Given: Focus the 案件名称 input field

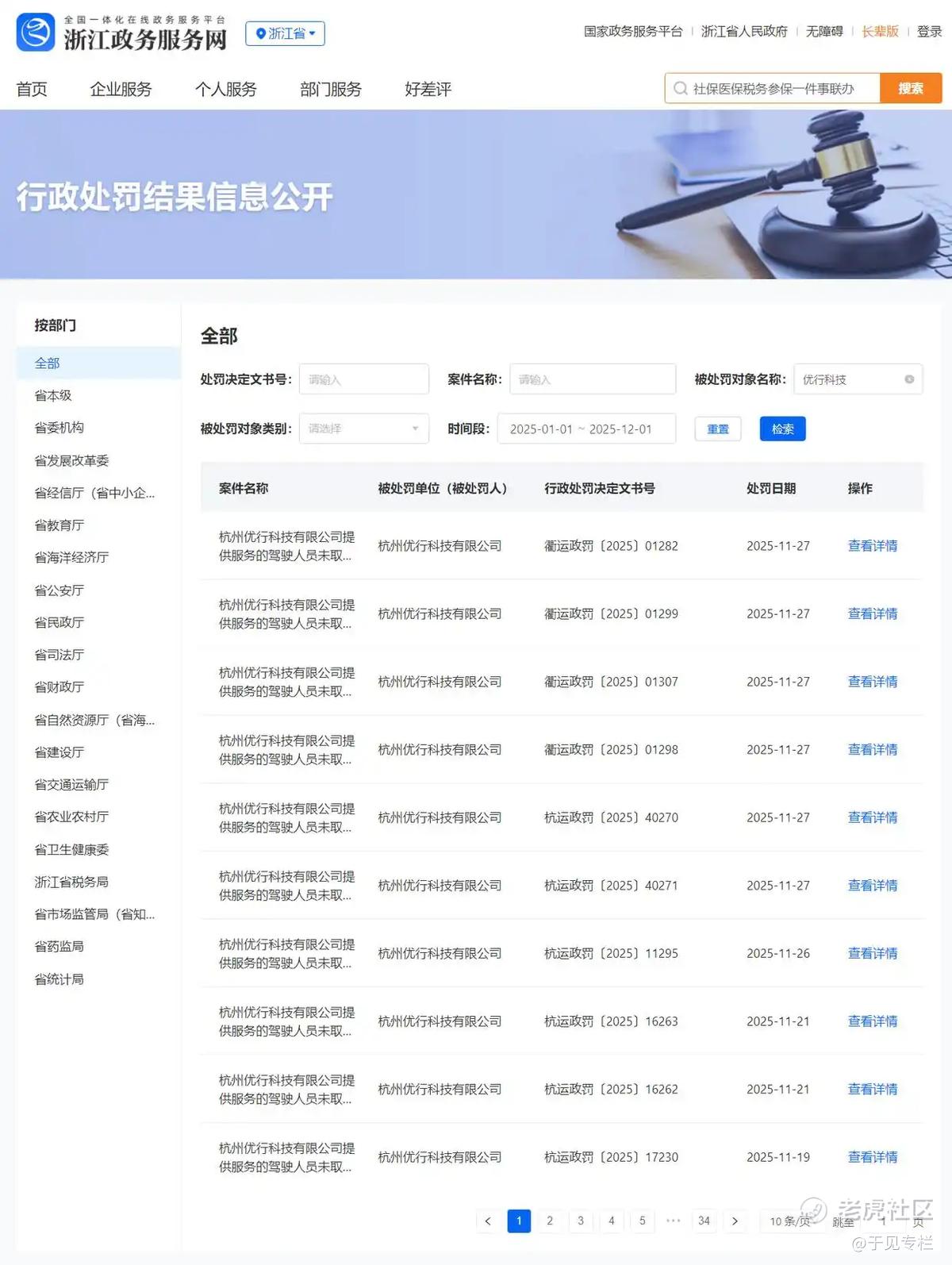Looking at the screenshot, I should pyautogui.click(x=593, y=379).
